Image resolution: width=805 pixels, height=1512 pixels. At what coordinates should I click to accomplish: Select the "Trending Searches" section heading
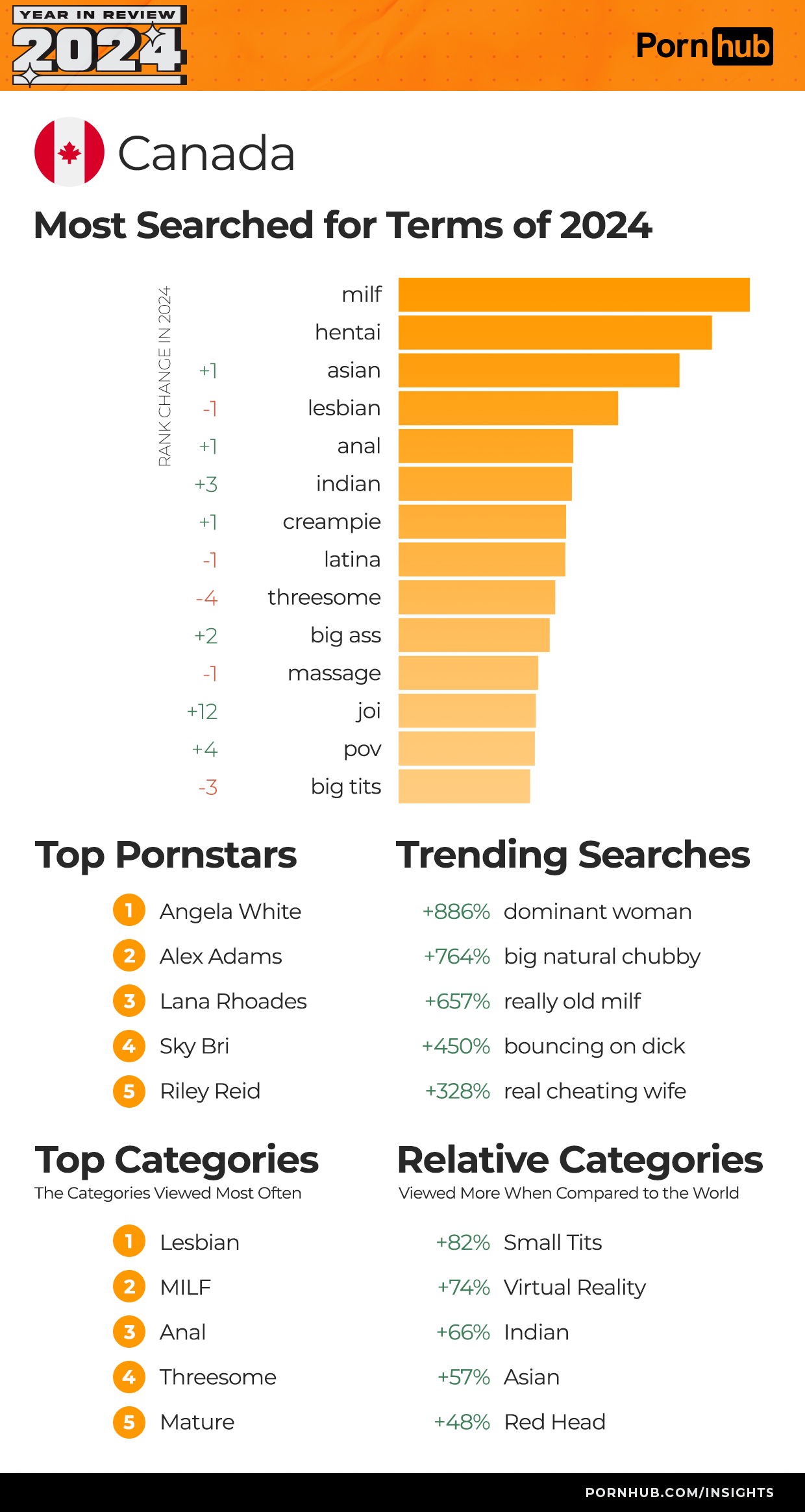click(x=573, y=855)
